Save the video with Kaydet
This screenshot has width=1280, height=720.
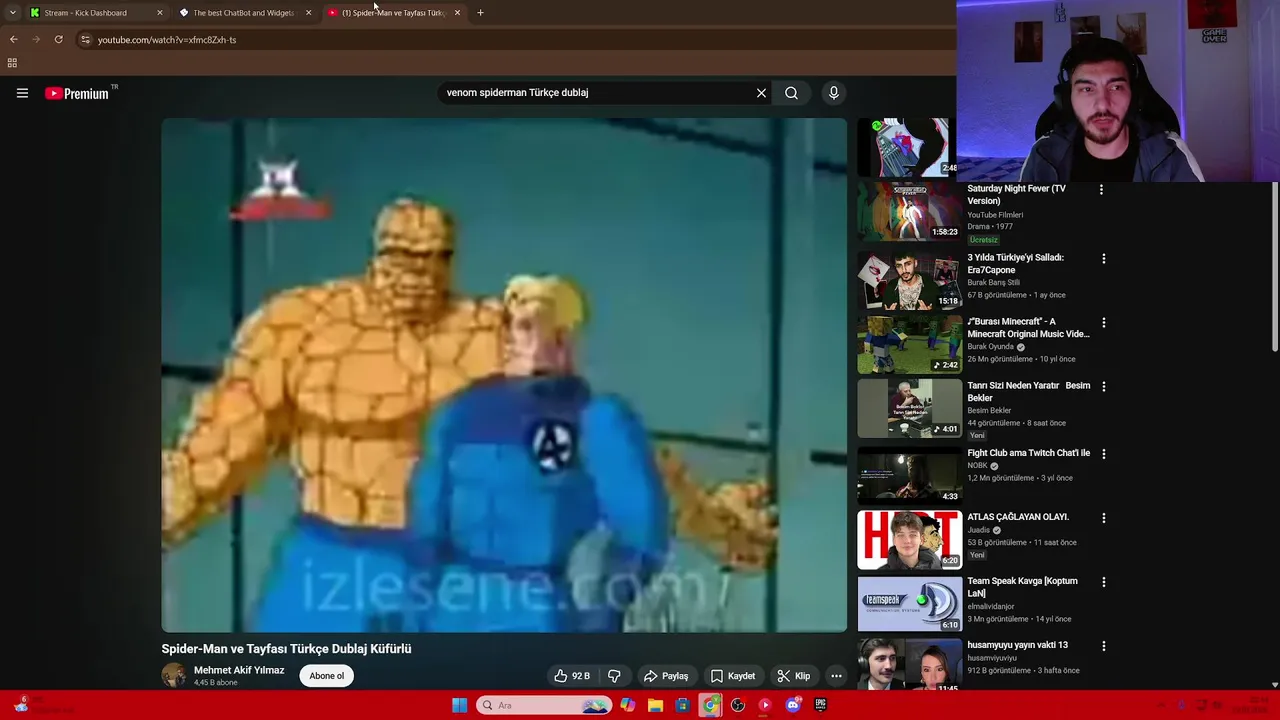coord(732,676)
